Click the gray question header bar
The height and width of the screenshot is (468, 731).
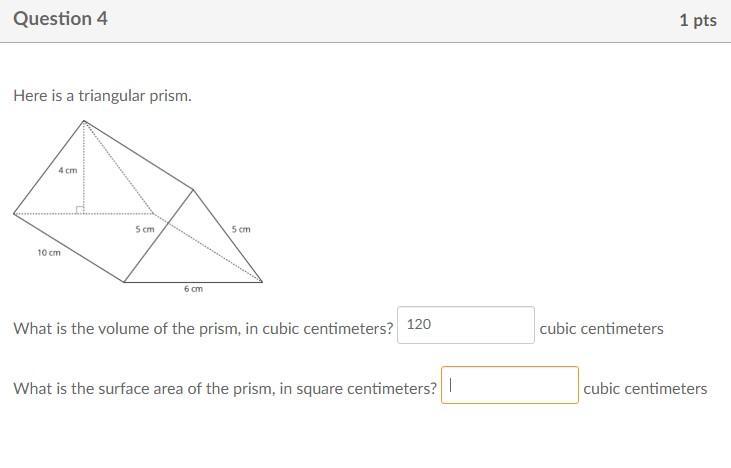point(366,21)
